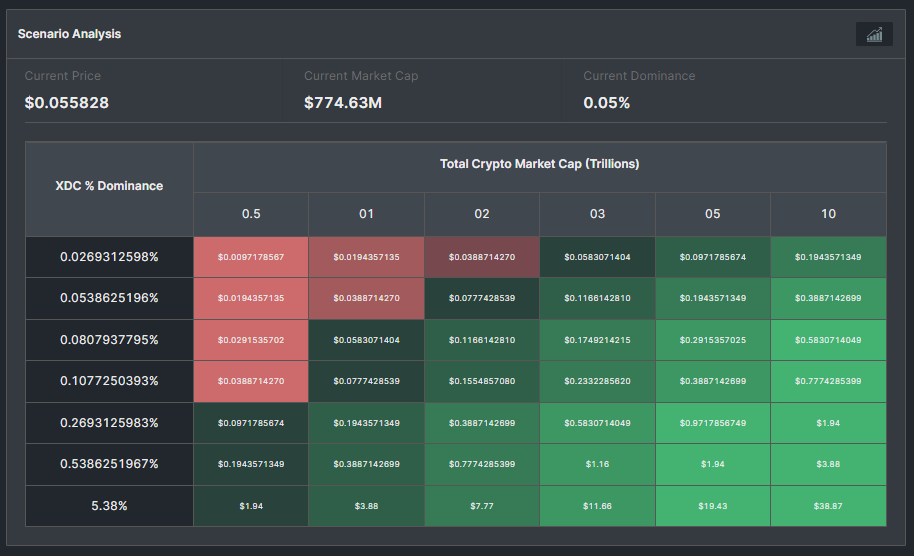The image size is (914, 556).
Task: Select the $7.77 price cell
Action: click(482, 506)
